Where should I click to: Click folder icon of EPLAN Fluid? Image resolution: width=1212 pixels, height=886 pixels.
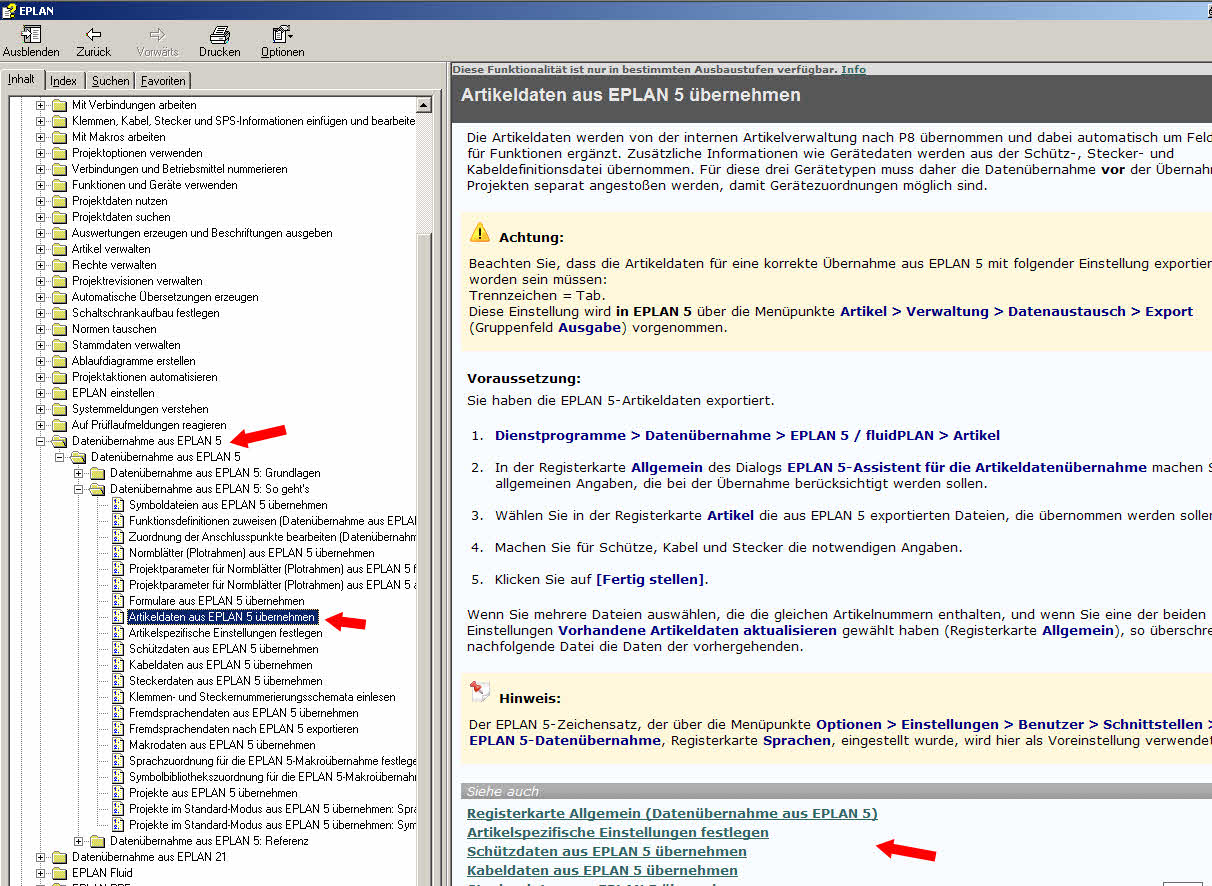pyautogui.click(x=59, y=873)
